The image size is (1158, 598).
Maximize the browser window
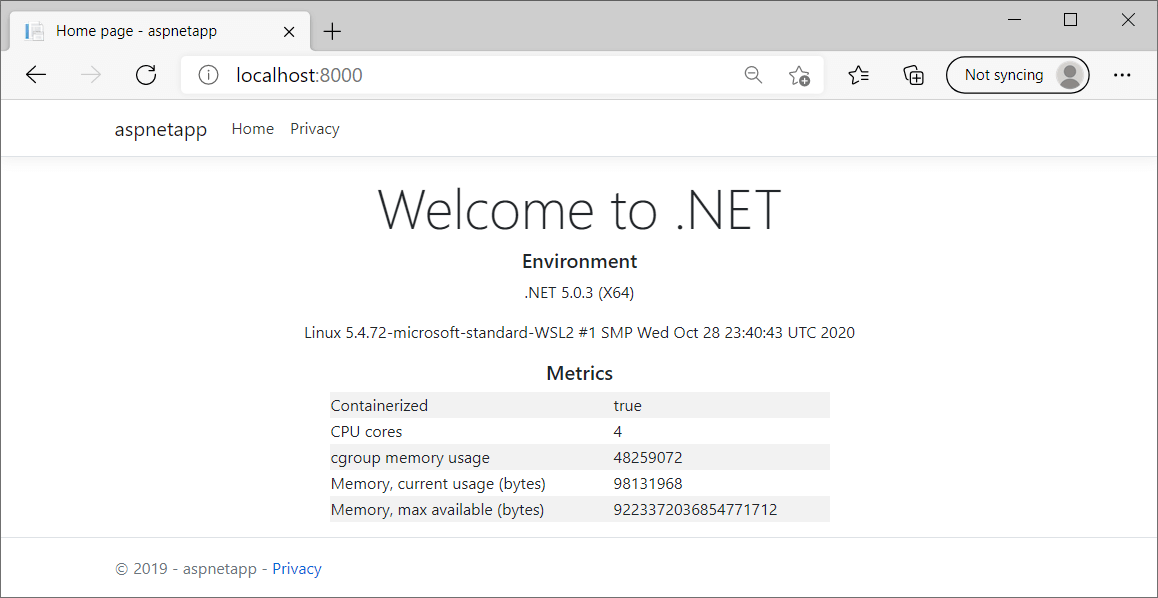[x=1069, y=20]
